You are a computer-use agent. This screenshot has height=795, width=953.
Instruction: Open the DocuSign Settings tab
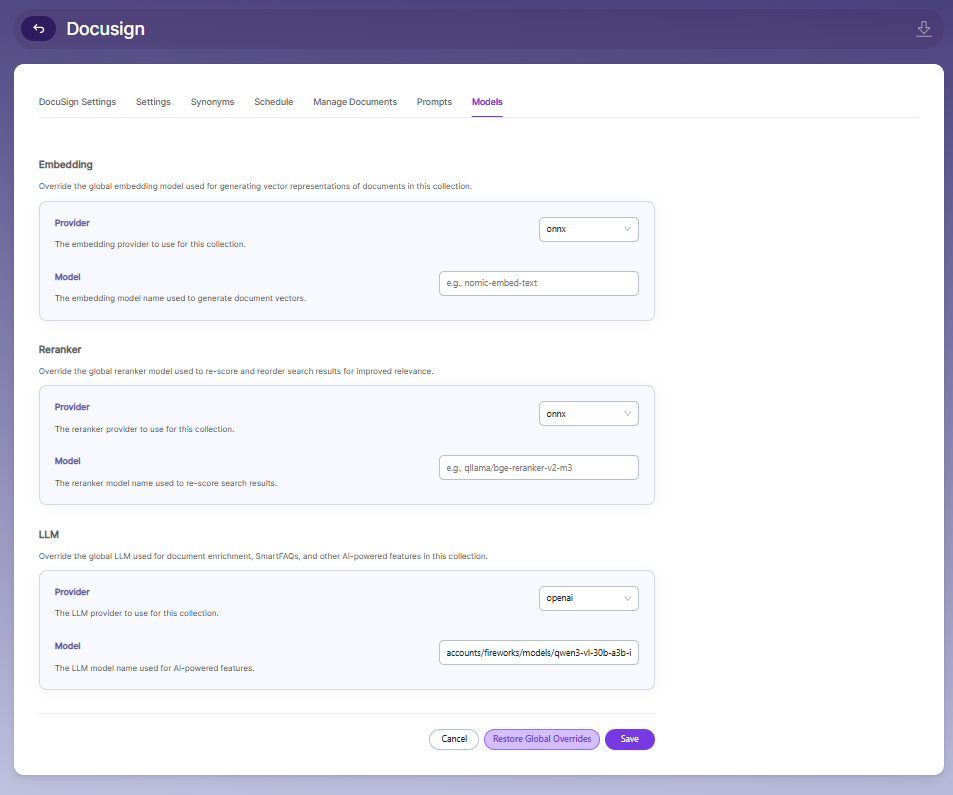tap(77, 102)
